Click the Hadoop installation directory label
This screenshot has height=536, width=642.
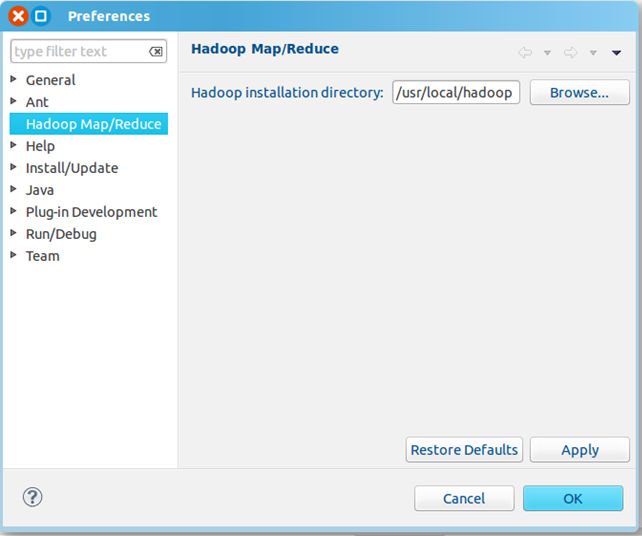(x=287, y=93)
